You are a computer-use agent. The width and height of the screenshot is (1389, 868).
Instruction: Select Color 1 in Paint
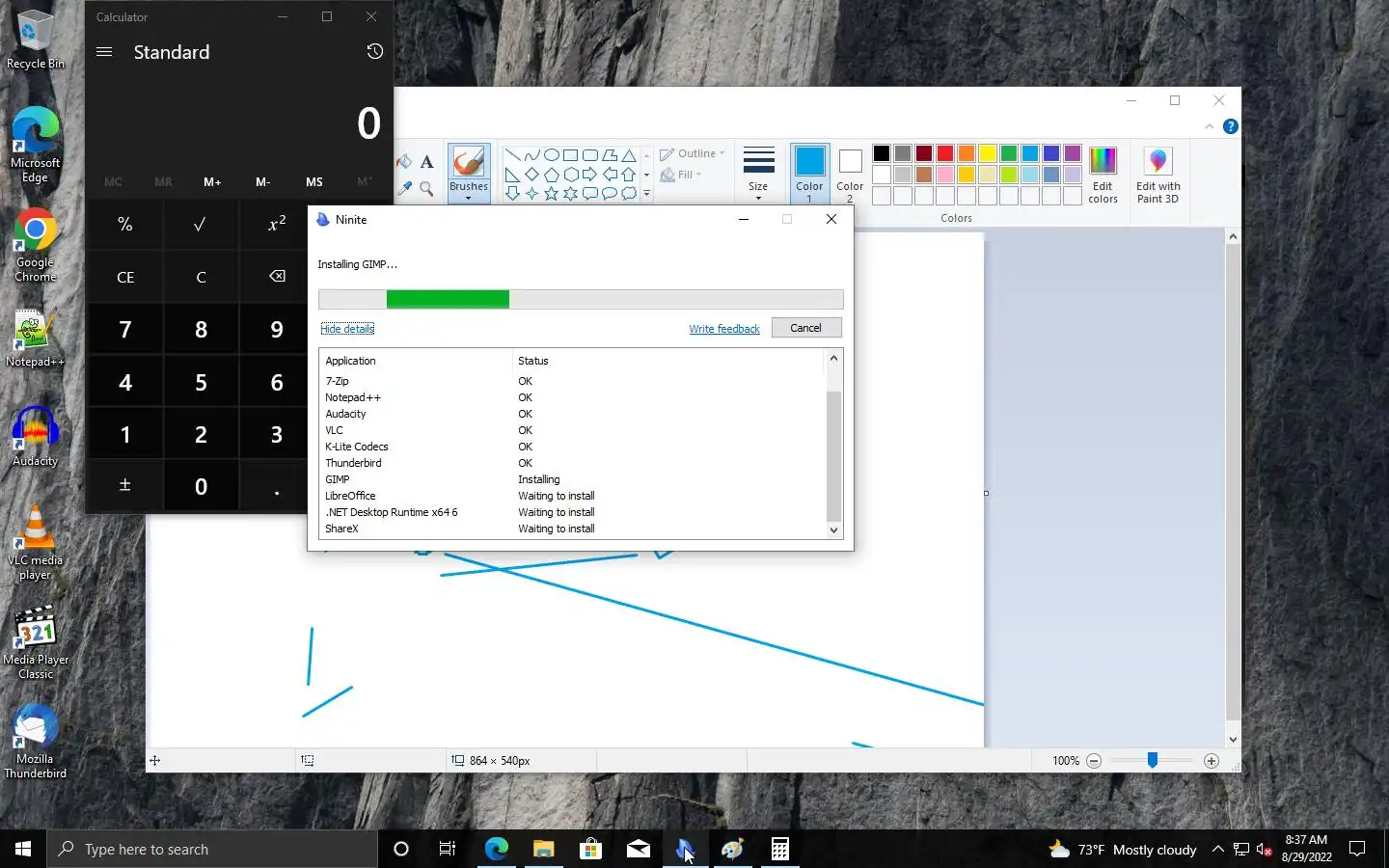point(809,174)
